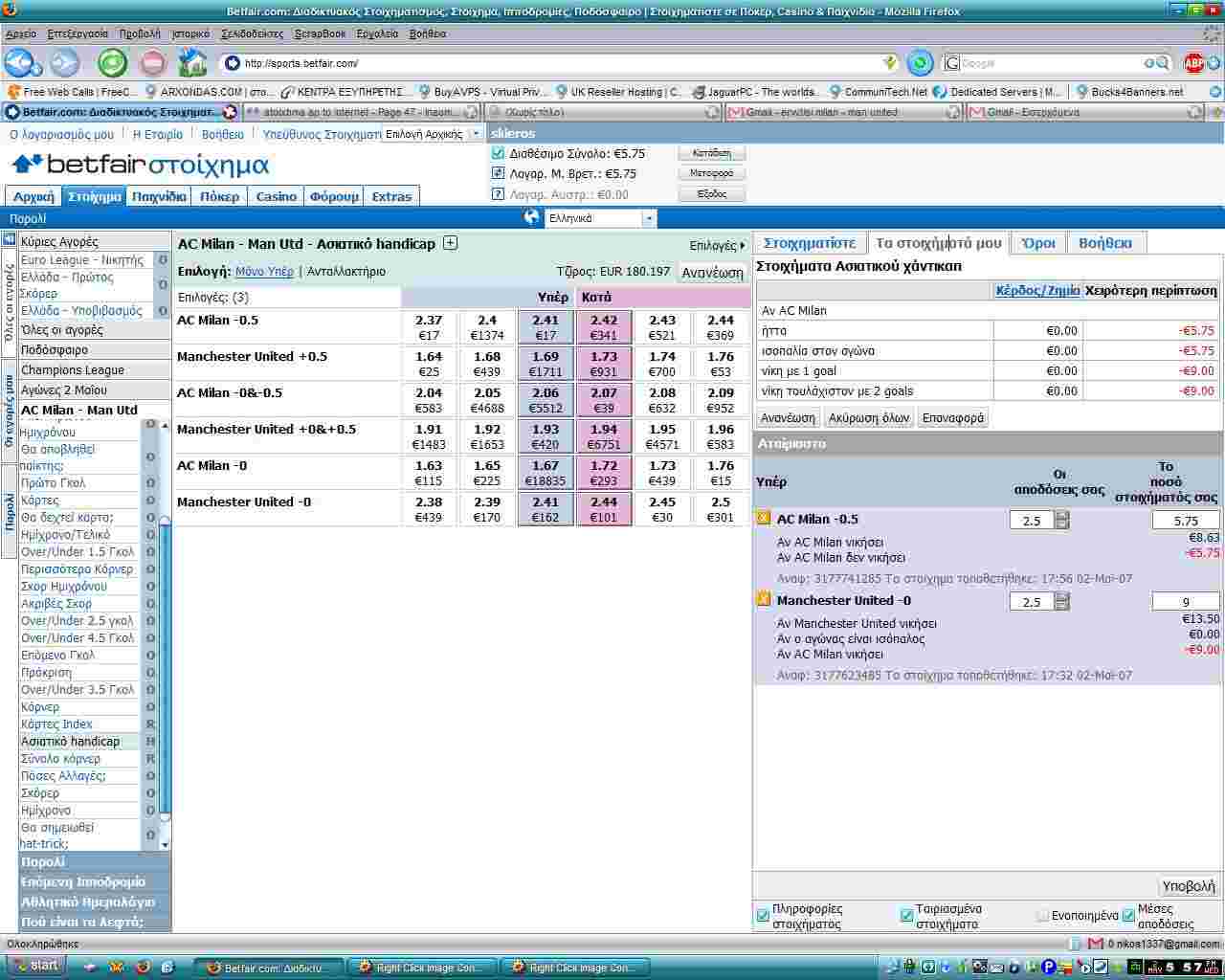Click lay odds 2.07 for AC Milan -0&-0.5
Image resolution: width=1225 pixels, height=980 pixels.
[x=604, y=400]
